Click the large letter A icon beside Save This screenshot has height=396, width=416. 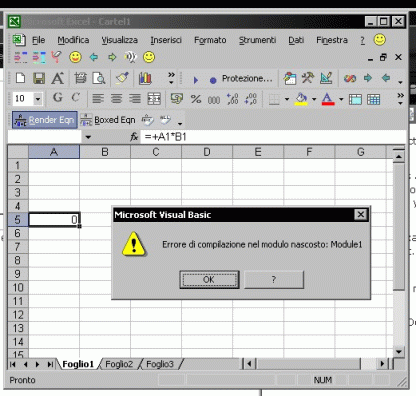[57, 78]
